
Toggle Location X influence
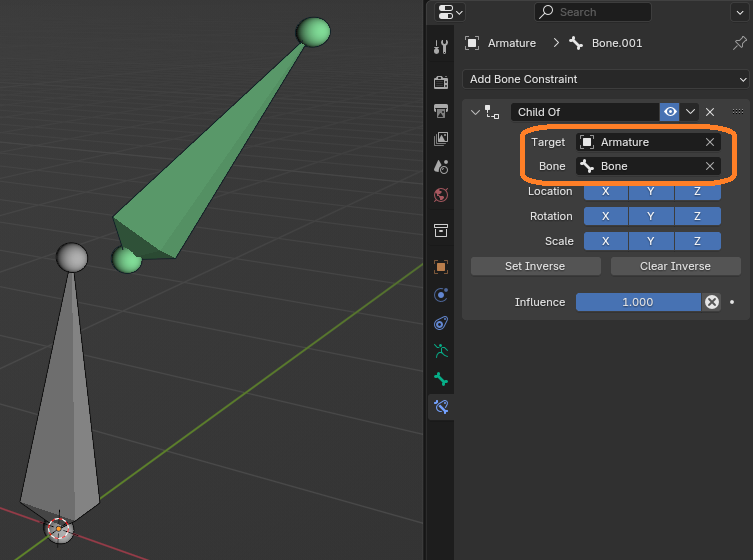pyautogui.click(x=606, y=191)
